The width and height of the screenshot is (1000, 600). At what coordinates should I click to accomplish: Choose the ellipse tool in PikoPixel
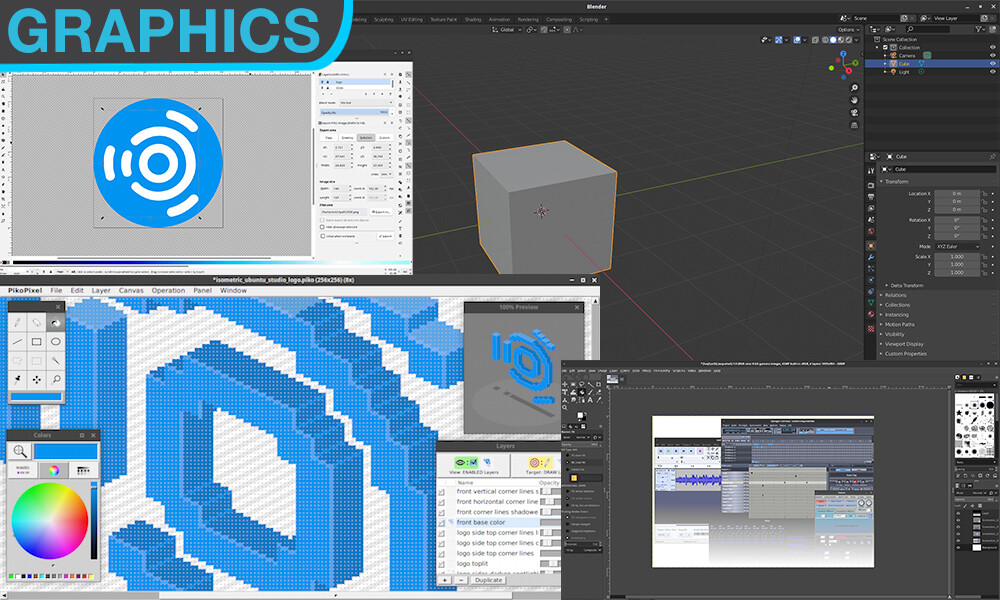pyautogui.click(x=55, y=342)
